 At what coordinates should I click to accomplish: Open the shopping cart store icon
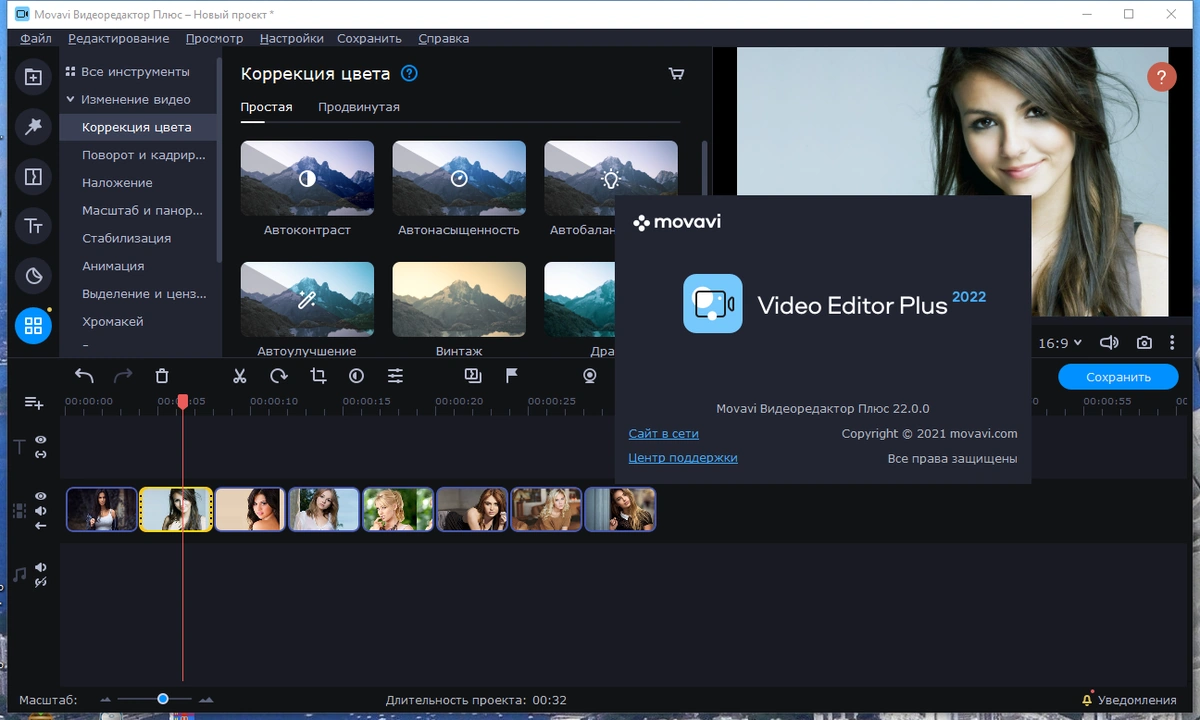[676, 74]
